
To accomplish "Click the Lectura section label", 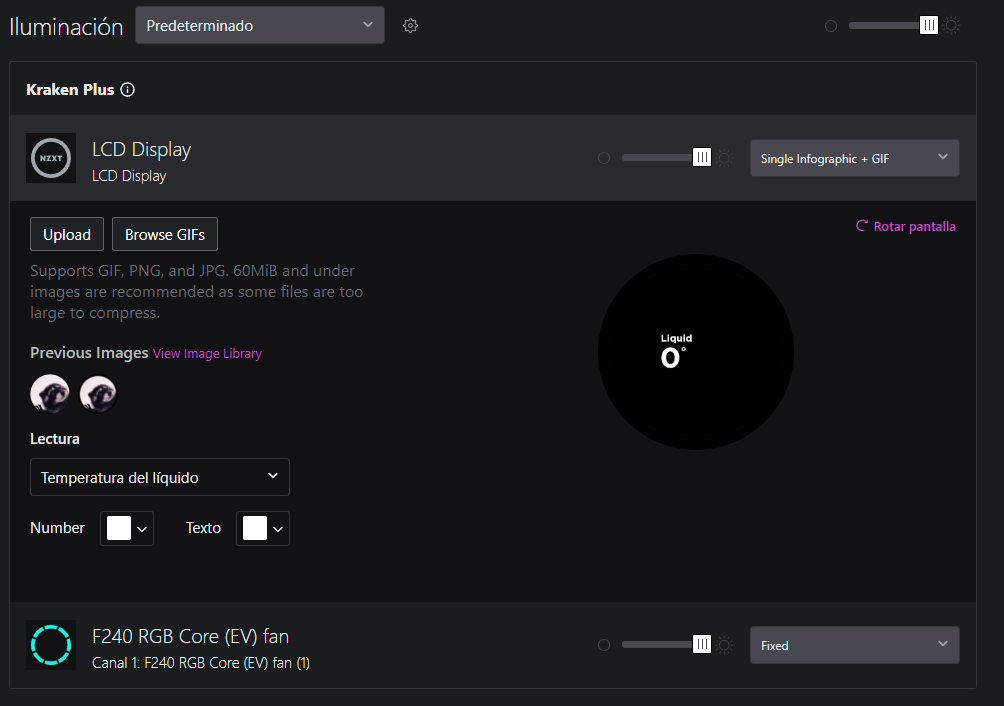I will 55,439.
